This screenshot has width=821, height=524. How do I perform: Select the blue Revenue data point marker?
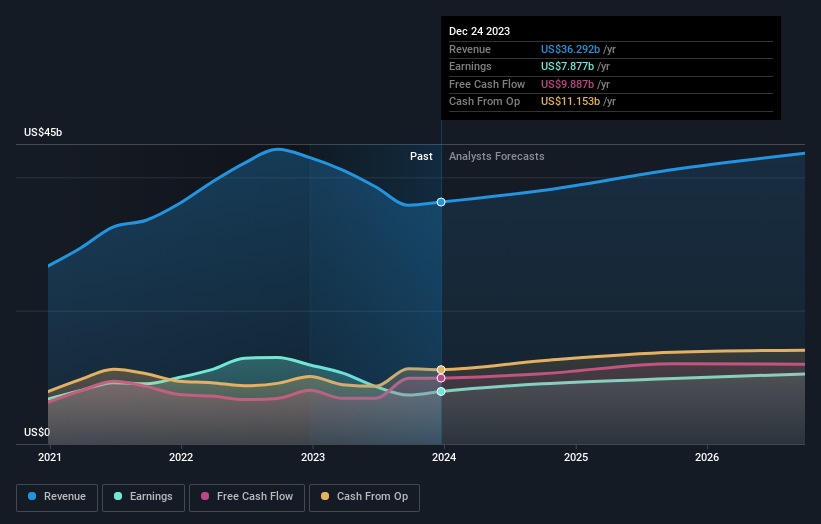[x=441, y=202]
